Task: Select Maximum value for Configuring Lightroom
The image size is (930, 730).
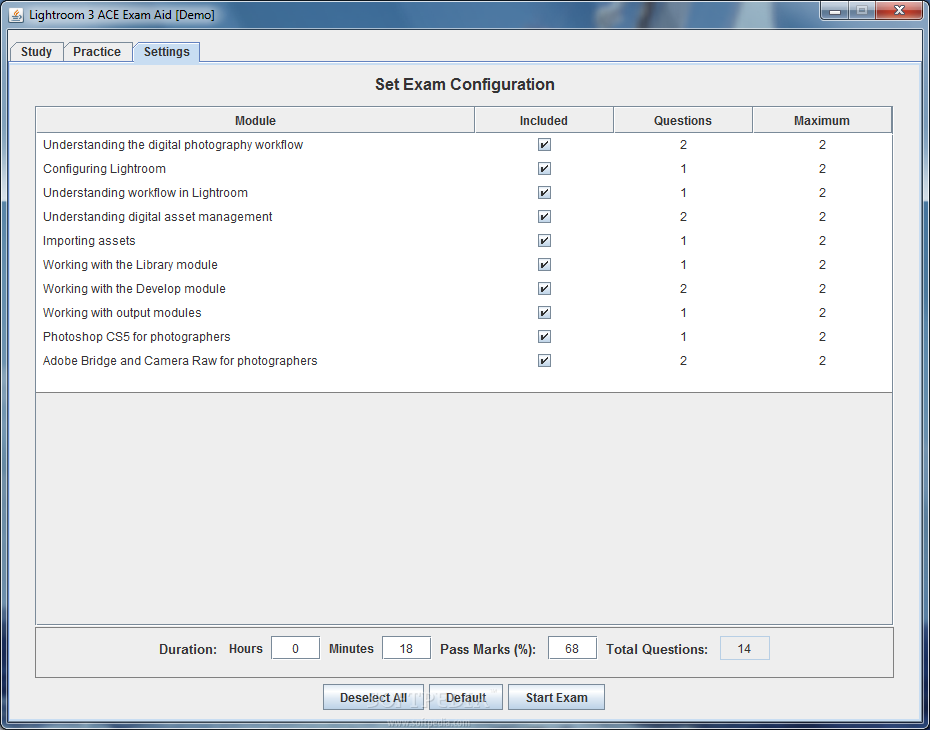Action: click(822, 169)
